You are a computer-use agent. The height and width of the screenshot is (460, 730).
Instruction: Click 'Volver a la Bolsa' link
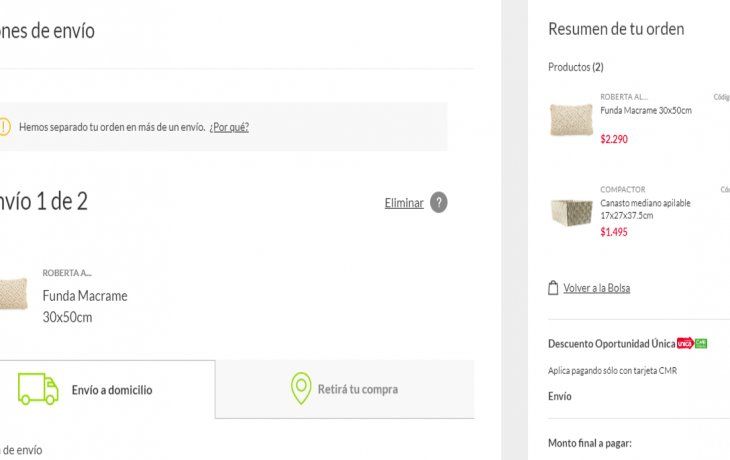tap(597, 288)
